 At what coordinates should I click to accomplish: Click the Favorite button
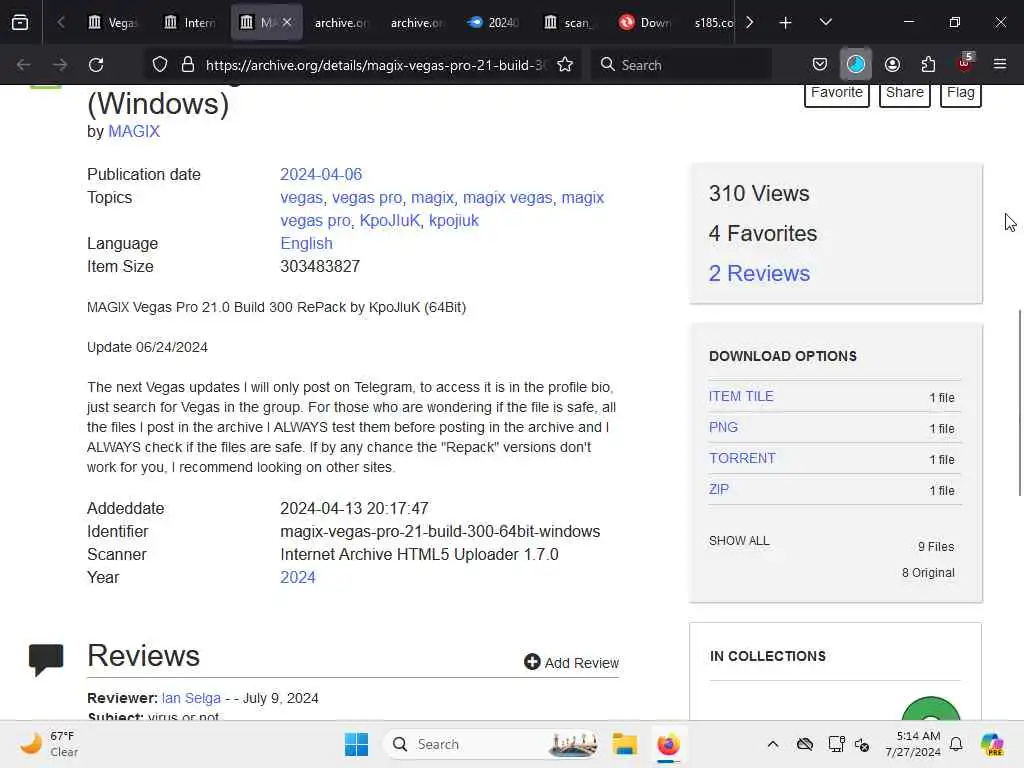point(837,93)
